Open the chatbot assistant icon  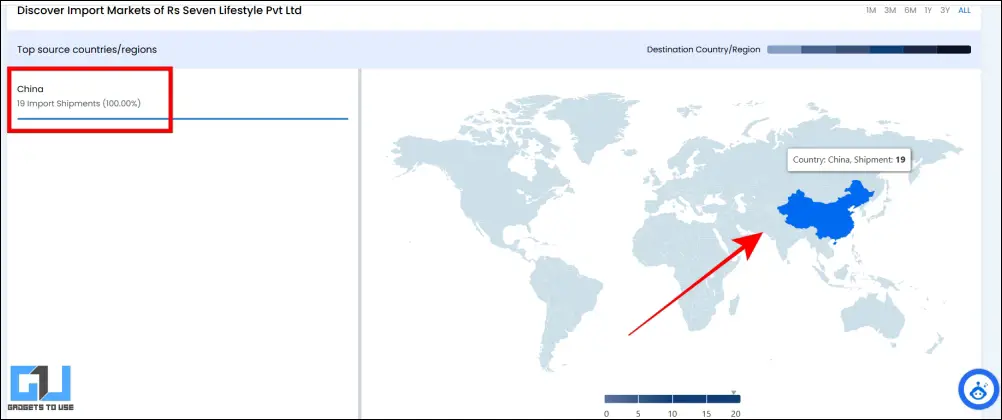tap(978, 389)
